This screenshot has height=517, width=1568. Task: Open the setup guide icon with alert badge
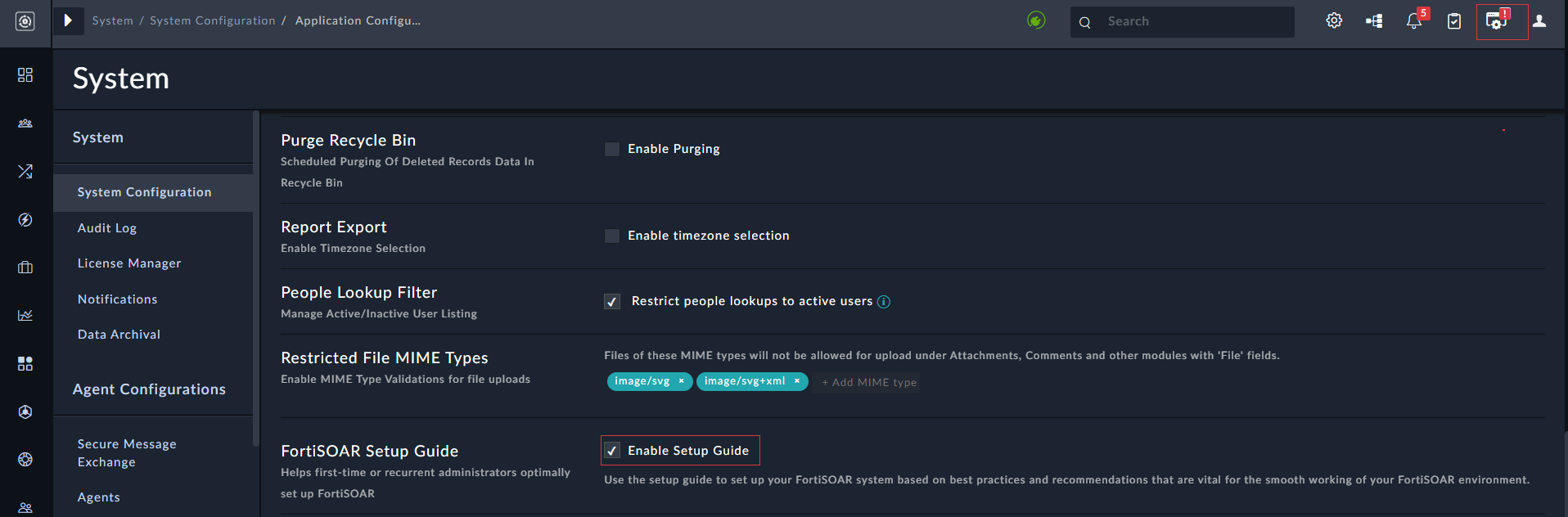tap(1496, 21)
